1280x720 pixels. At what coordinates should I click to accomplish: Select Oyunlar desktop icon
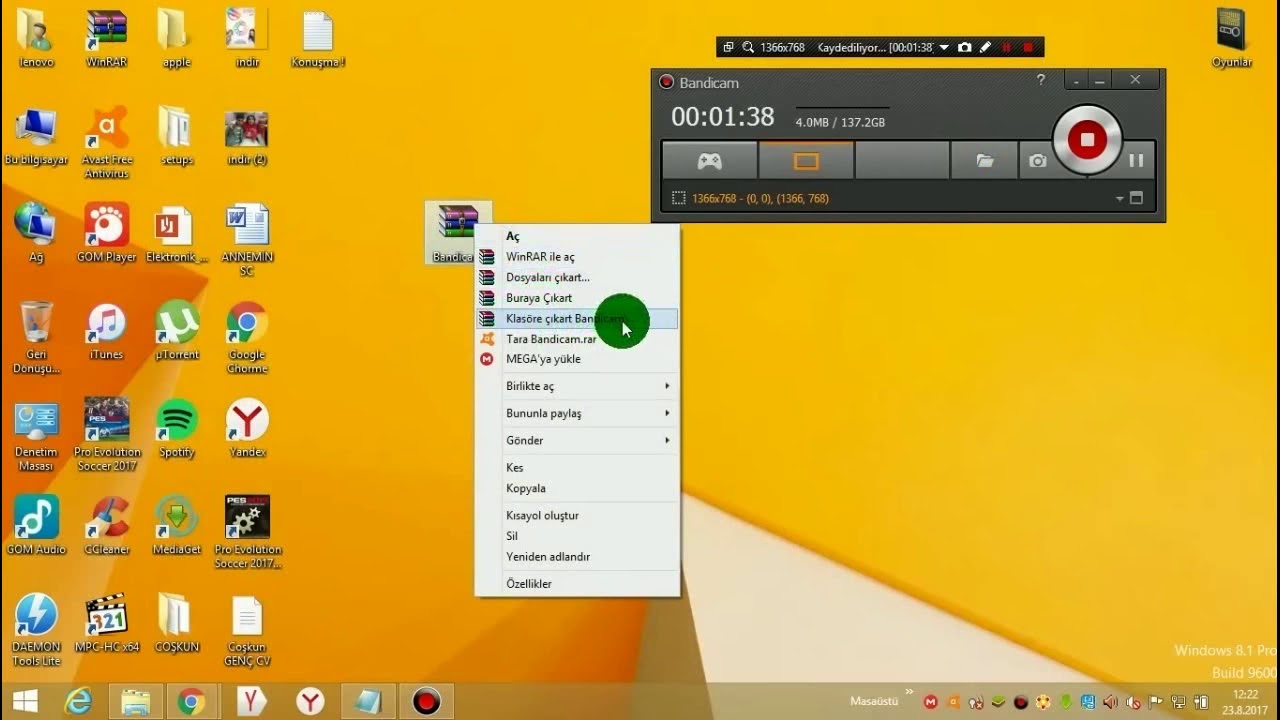1231,38
